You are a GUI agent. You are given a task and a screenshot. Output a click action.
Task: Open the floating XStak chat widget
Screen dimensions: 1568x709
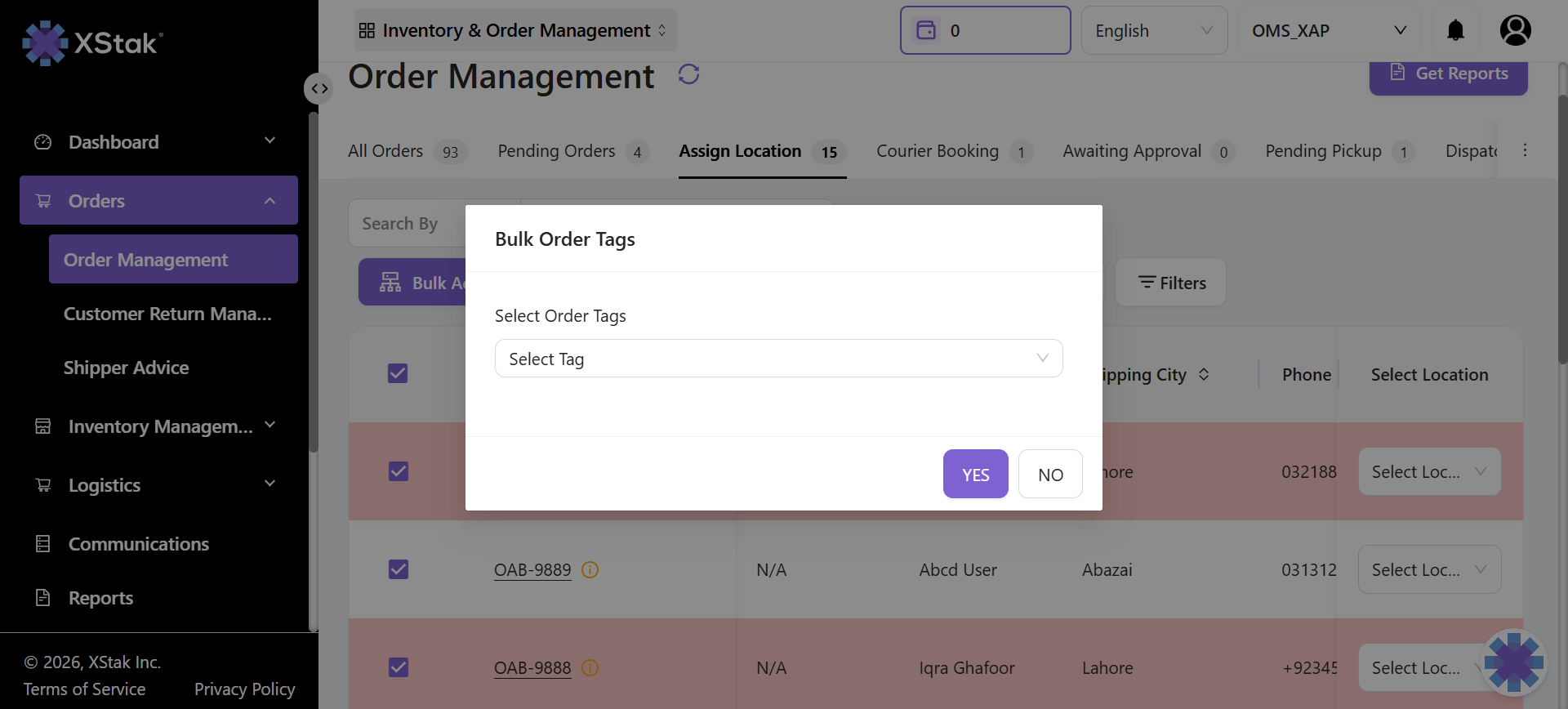[1513, 662]
